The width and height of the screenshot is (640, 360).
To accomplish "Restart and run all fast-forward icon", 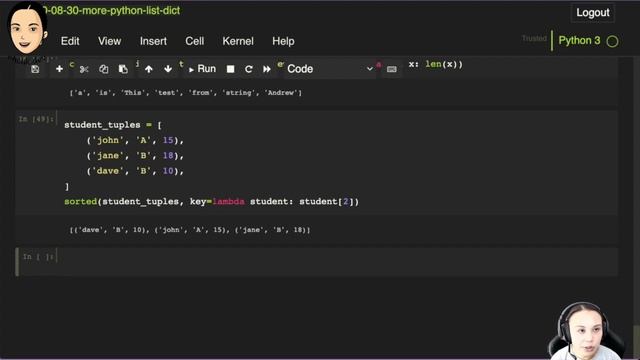I will pos(267,69).
